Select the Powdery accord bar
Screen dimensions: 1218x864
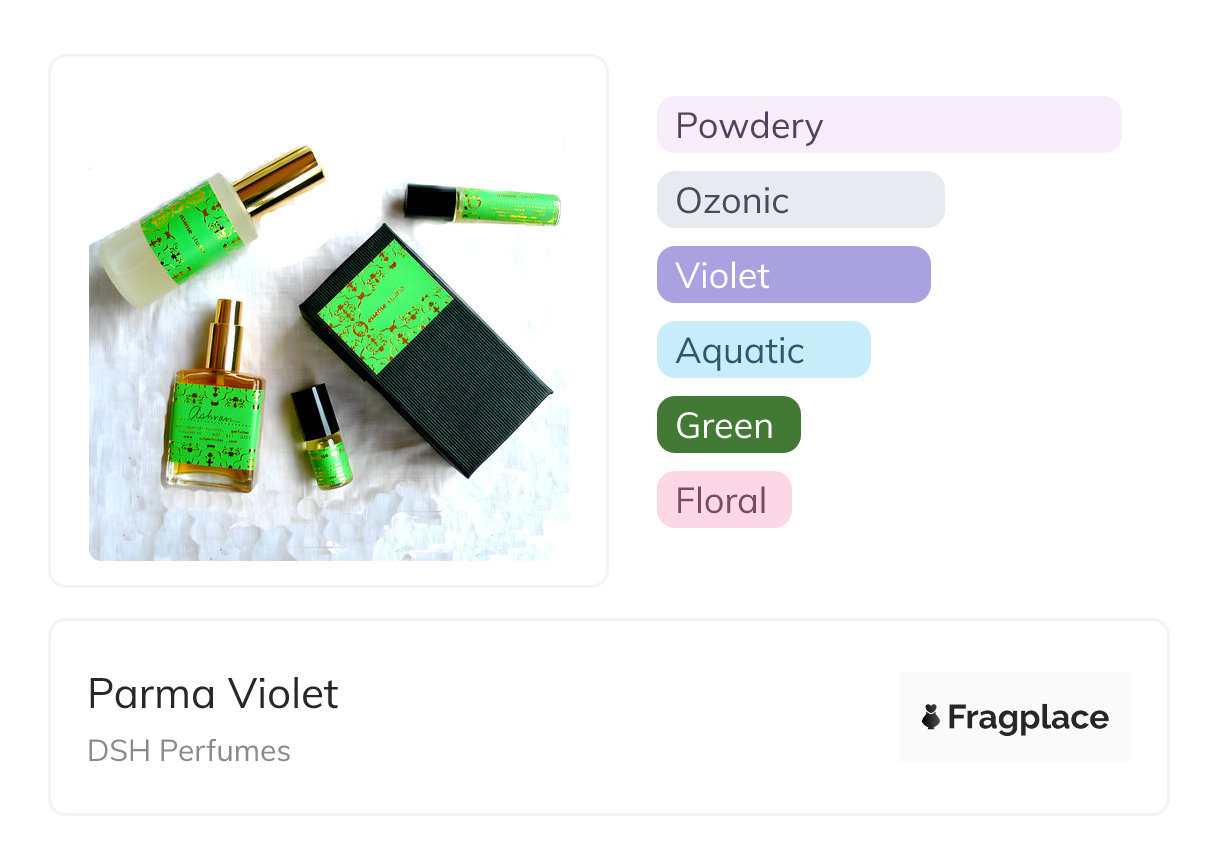coord(888,125)
